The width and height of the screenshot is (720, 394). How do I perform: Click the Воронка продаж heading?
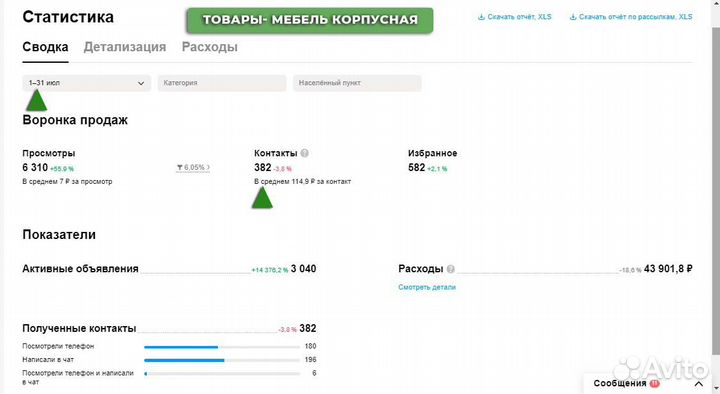[75, 120]
